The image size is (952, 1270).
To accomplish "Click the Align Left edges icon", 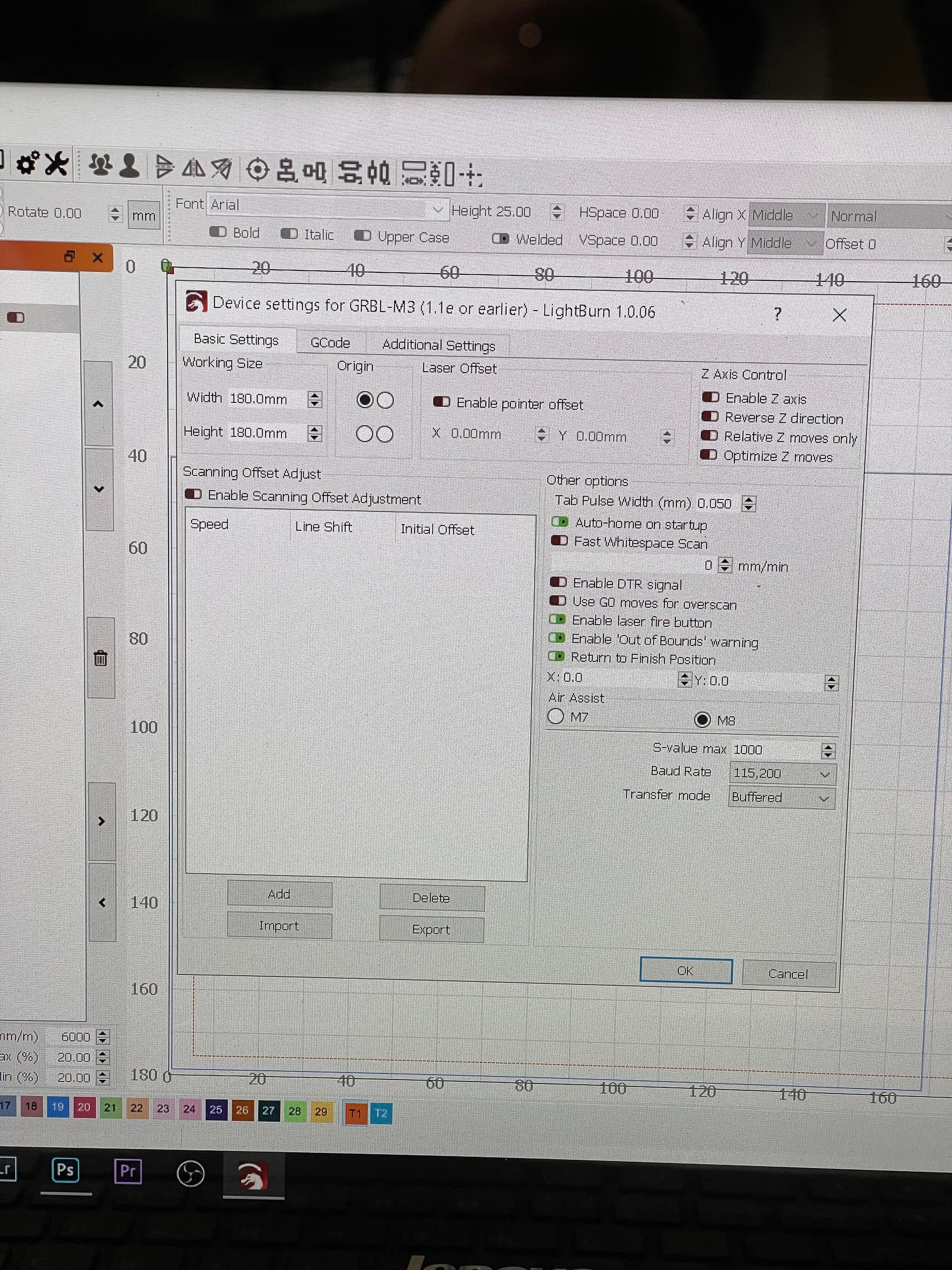I will (287, 171).
